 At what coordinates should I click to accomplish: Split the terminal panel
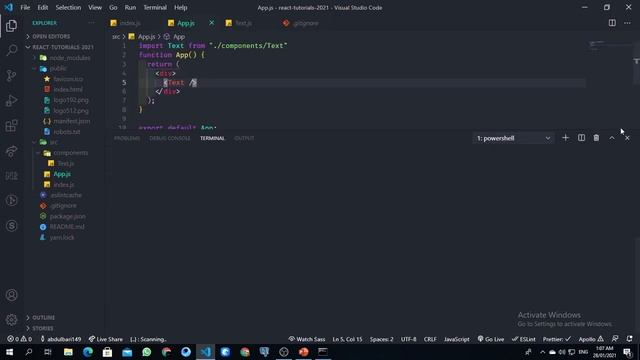581,138
